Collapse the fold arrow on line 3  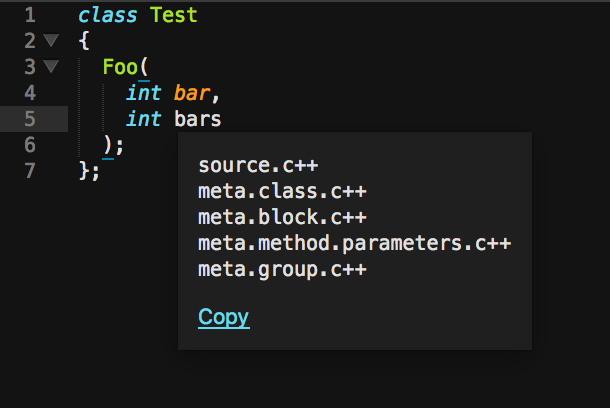coord(52,68)
